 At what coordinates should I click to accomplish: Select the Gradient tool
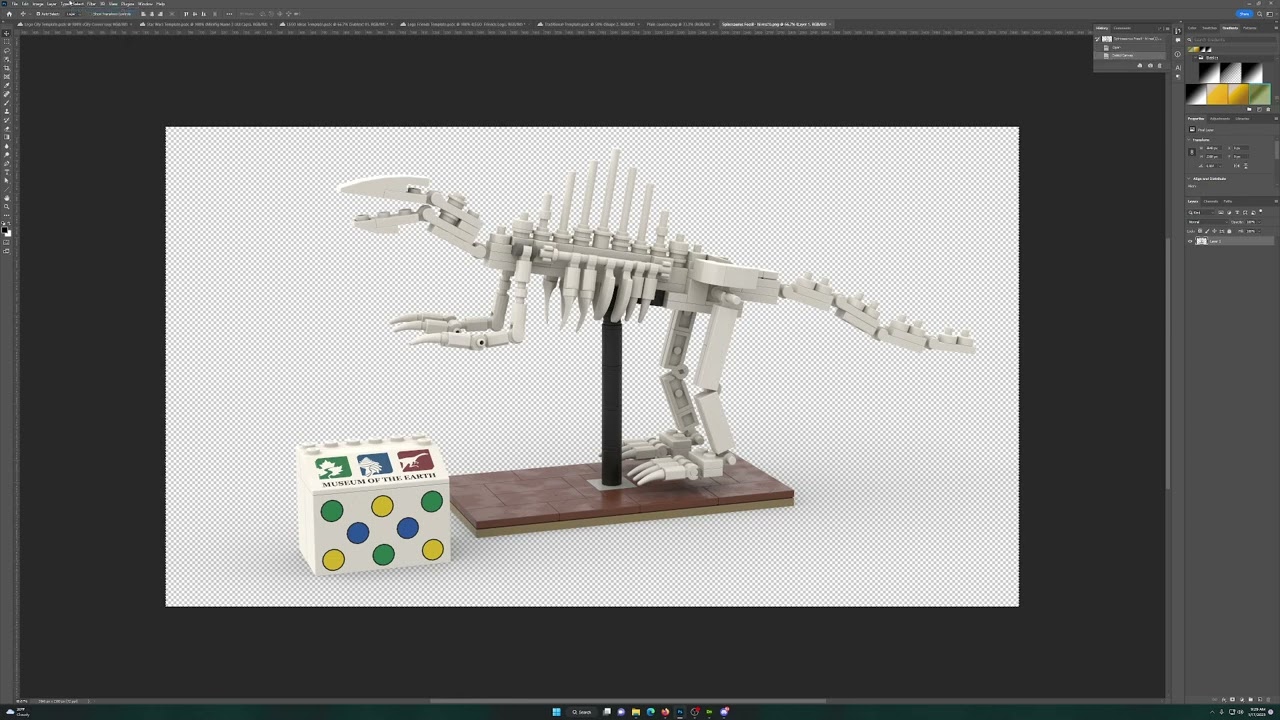click(x=6, y=137)
